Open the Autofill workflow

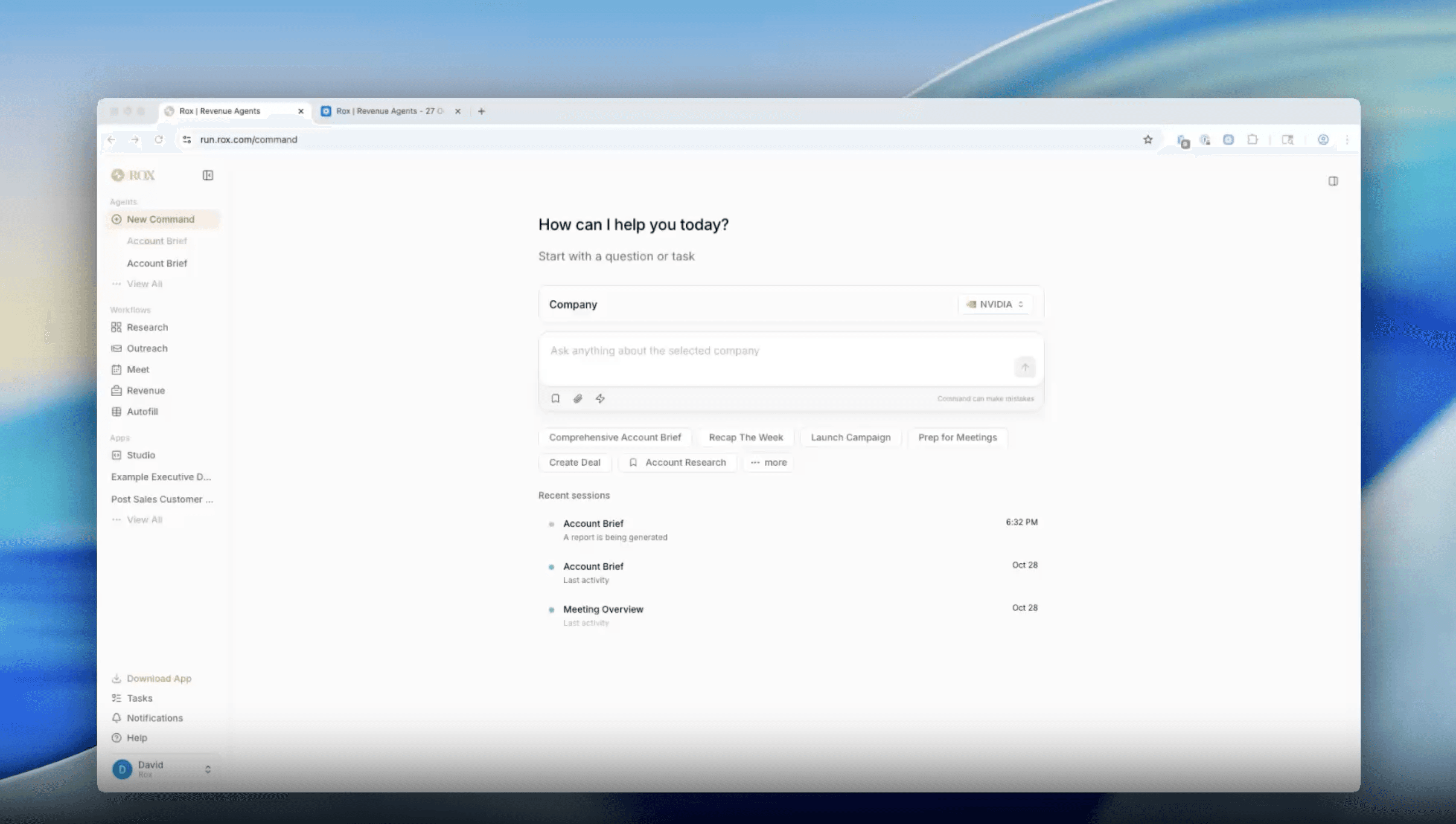142,412
